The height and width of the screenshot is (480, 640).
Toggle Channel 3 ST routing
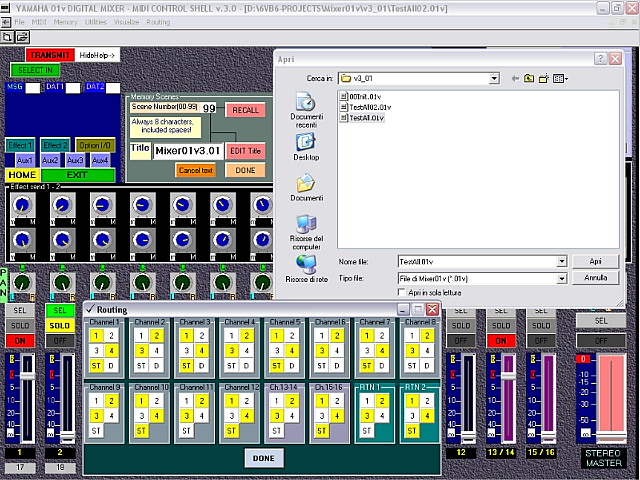[x=186, y=366]
